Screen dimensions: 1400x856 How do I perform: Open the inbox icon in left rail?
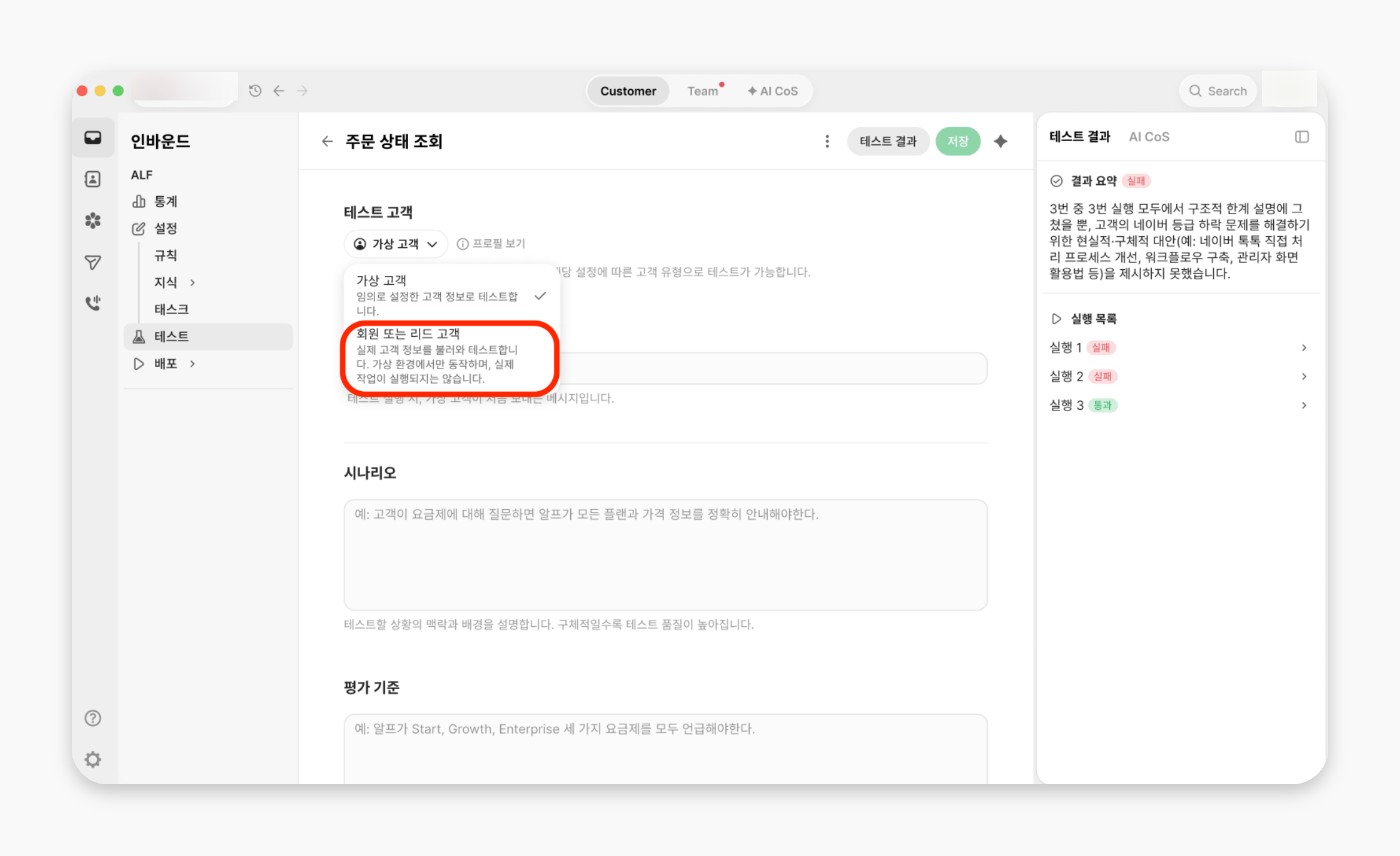pyautogui.click(x=93, y=138)
